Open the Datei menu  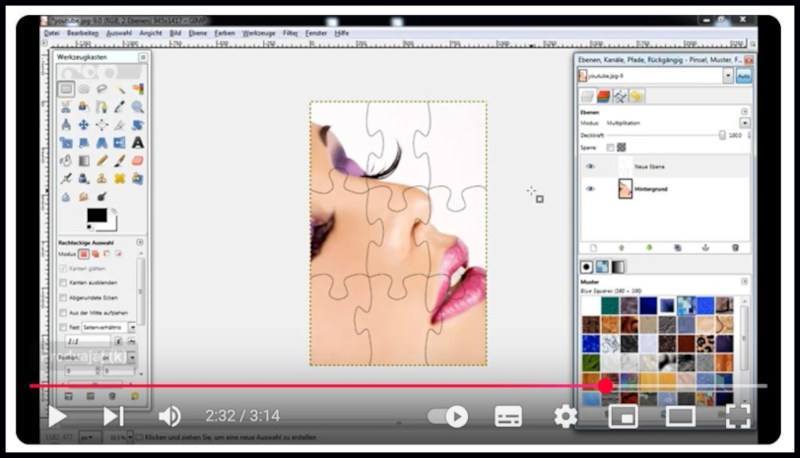tap(52, 33)
